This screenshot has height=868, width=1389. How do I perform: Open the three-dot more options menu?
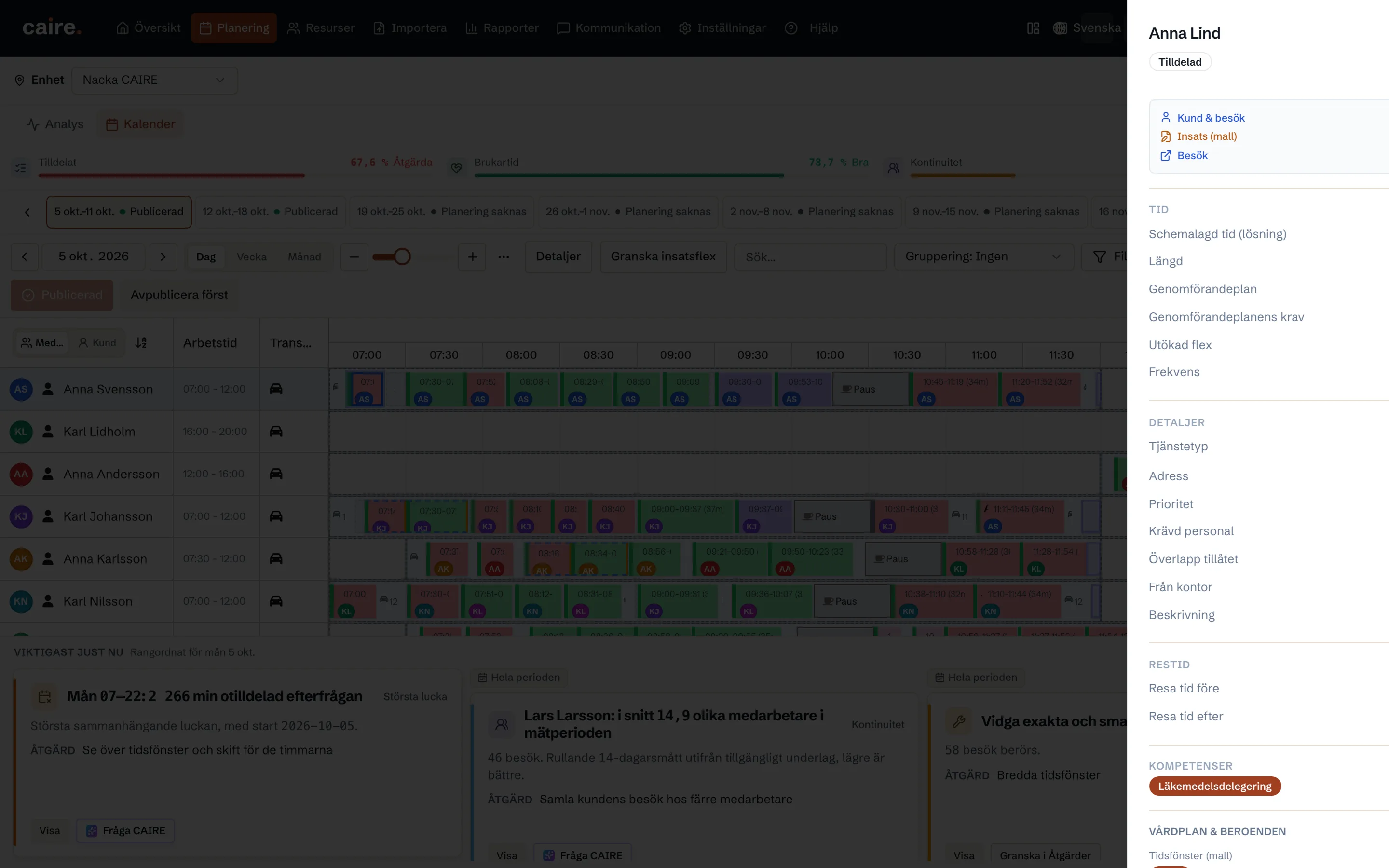tap(504, 257)
